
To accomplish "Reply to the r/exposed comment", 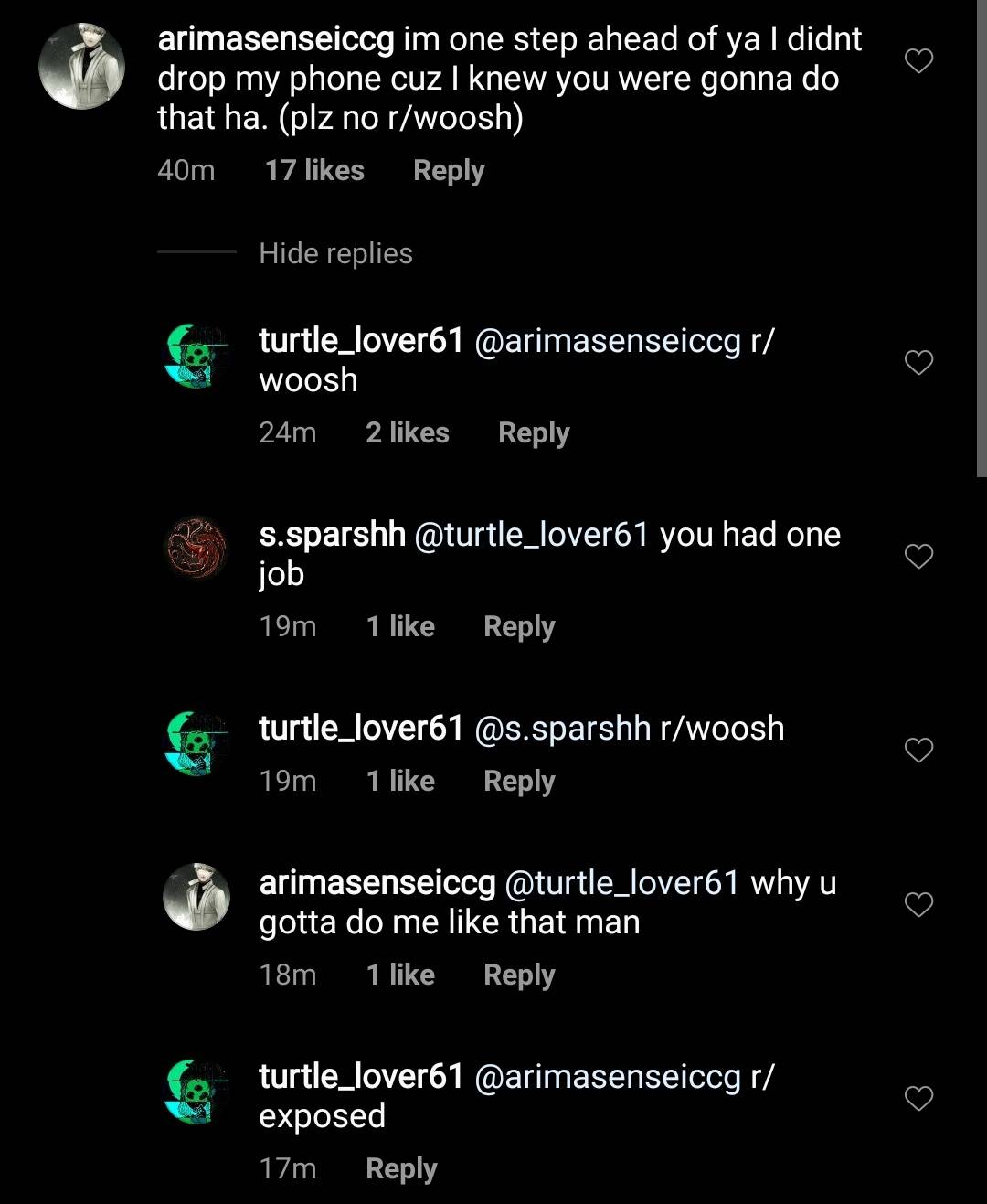I will coord(401,1168).
